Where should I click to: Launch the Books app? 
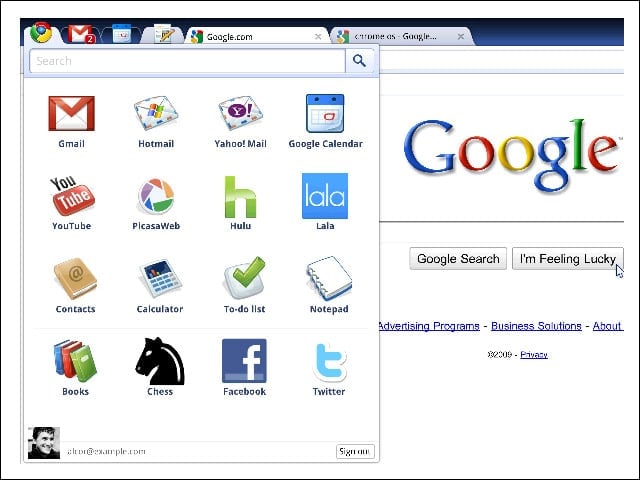pos(75,360)
